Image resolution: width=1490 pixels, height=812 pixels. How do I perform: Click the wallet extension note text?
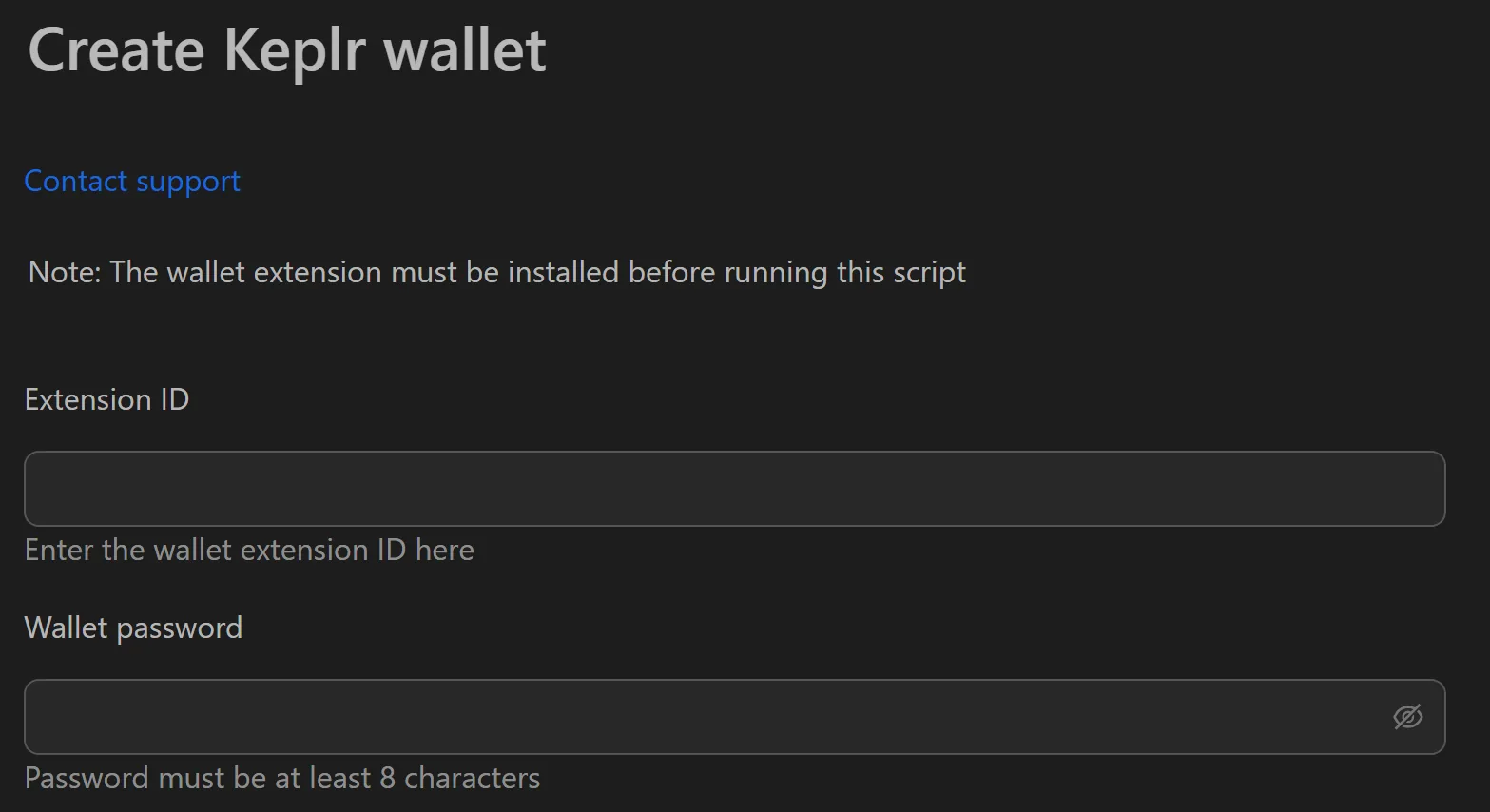pos(495,272)
